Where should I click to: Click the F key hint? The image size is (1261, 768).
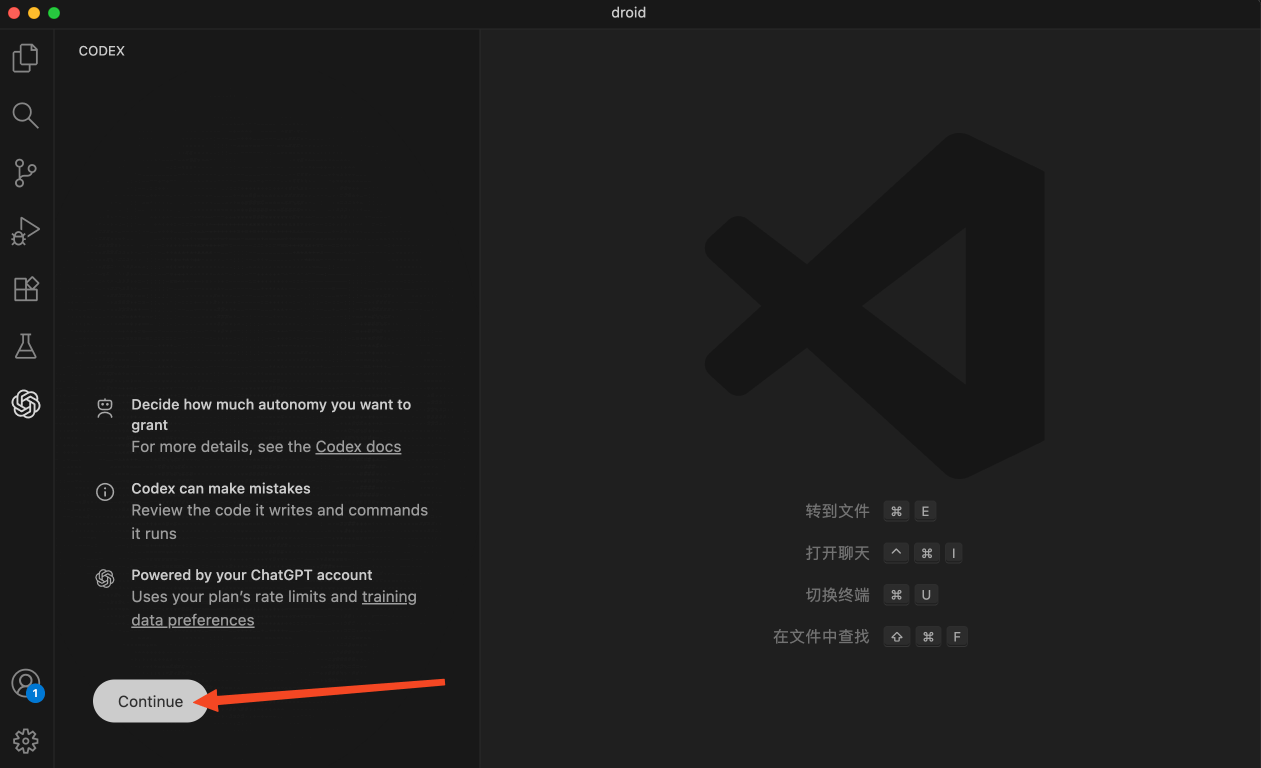(957, 637)
